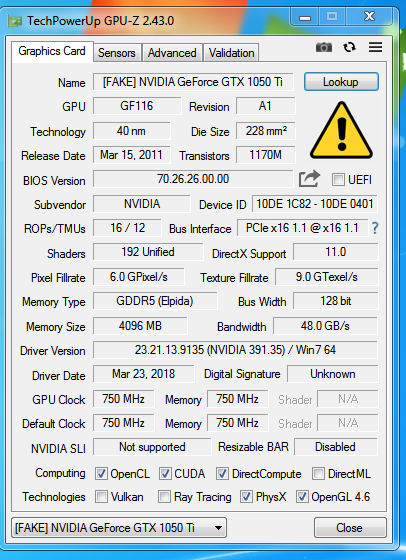Toggle the Vulkan checkbox
This screenshot has width=406, height=560.
pyautogui.click(x=101, y=497)
